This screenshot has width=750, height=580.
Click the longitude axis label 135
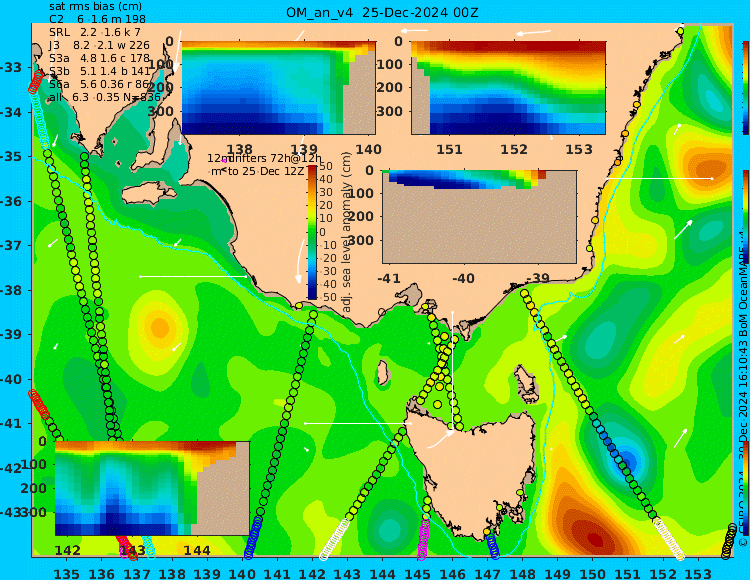tap(66, 573)
